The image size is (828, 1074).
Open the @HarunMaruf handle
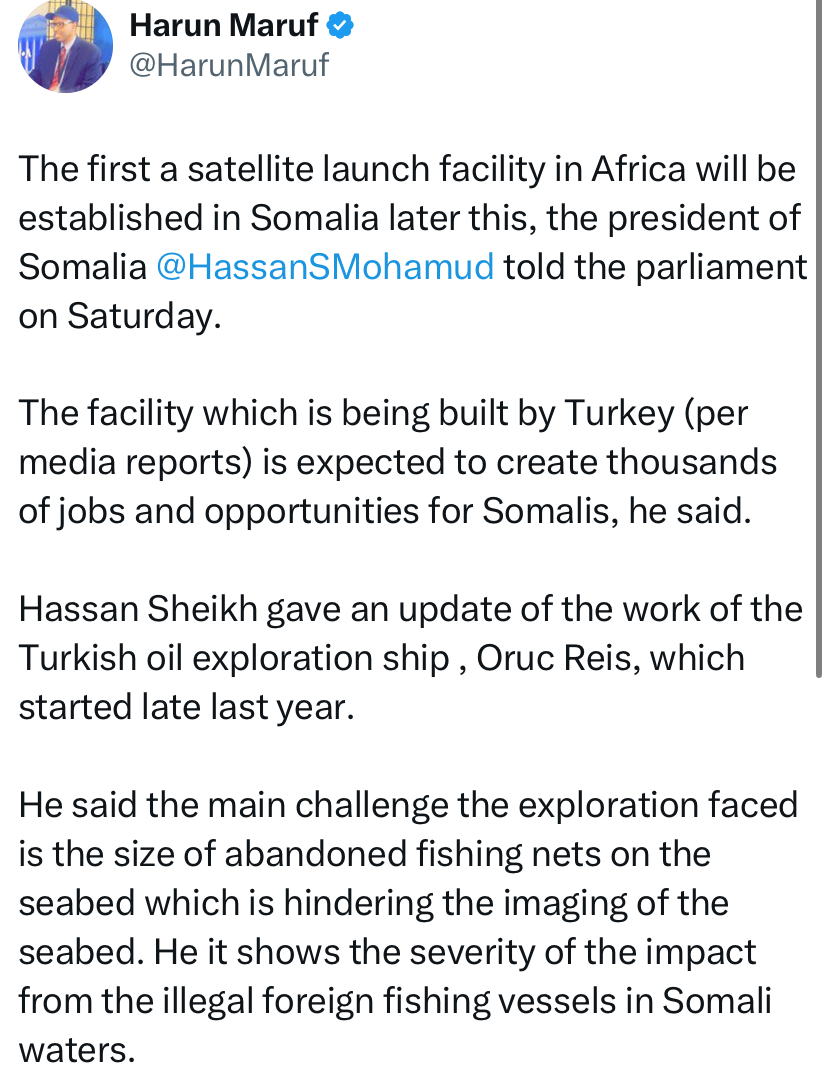229,65
